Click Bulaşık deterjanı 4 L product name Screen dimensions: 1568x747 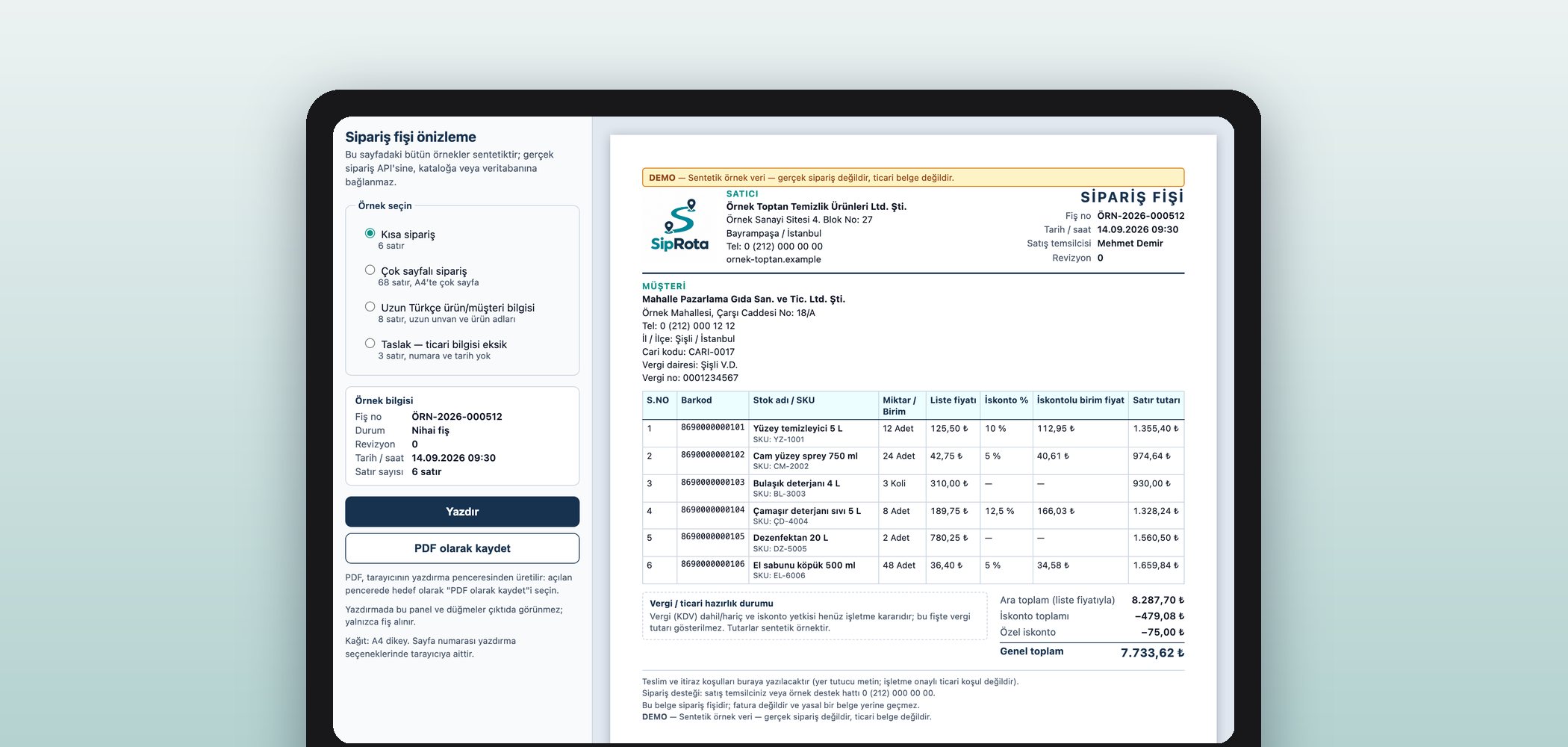click(796, 483)
